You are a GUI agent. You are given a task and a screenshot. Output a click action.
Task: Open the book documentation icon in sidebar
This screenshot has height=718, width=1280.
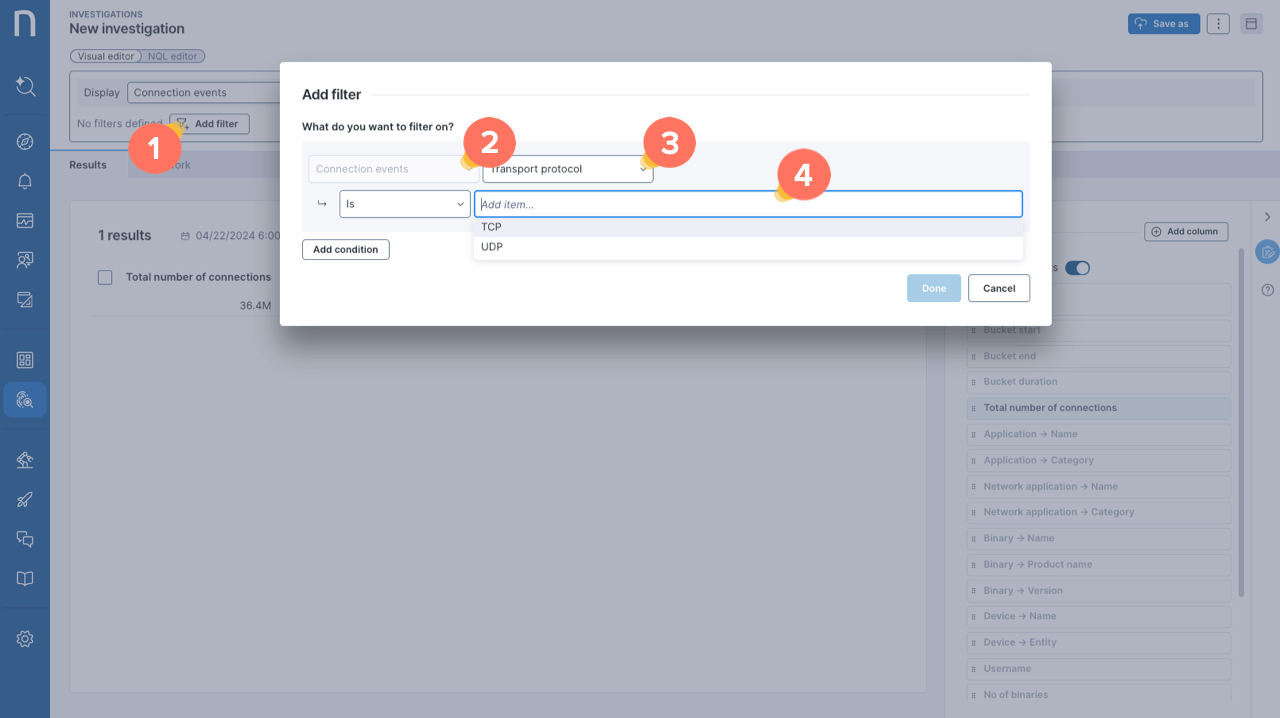tap(25, 579)
